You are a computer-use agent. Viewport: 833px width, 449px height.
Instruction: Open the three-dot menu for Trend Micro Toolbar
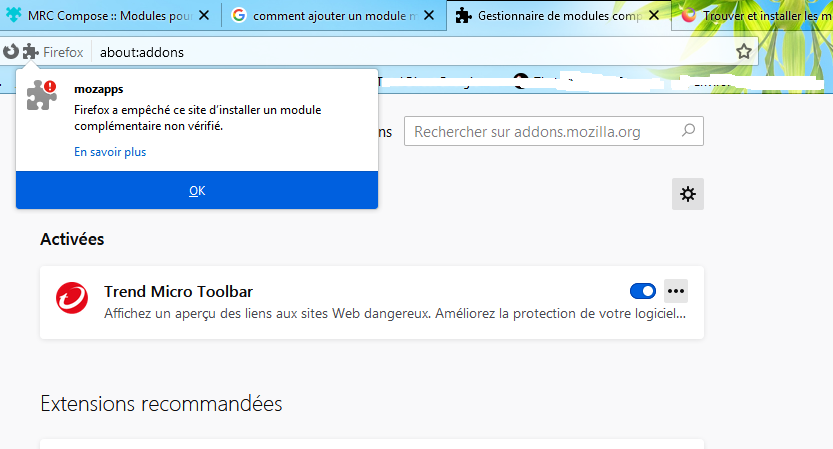[x=676, y=291]
